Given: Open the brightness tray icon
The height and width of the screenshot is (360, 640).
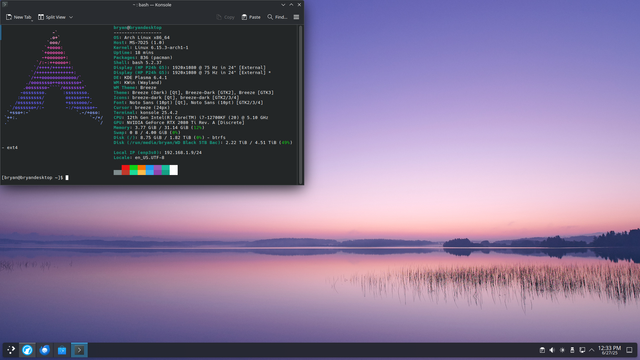Looking at the screenshot, I should coord(562,350).
